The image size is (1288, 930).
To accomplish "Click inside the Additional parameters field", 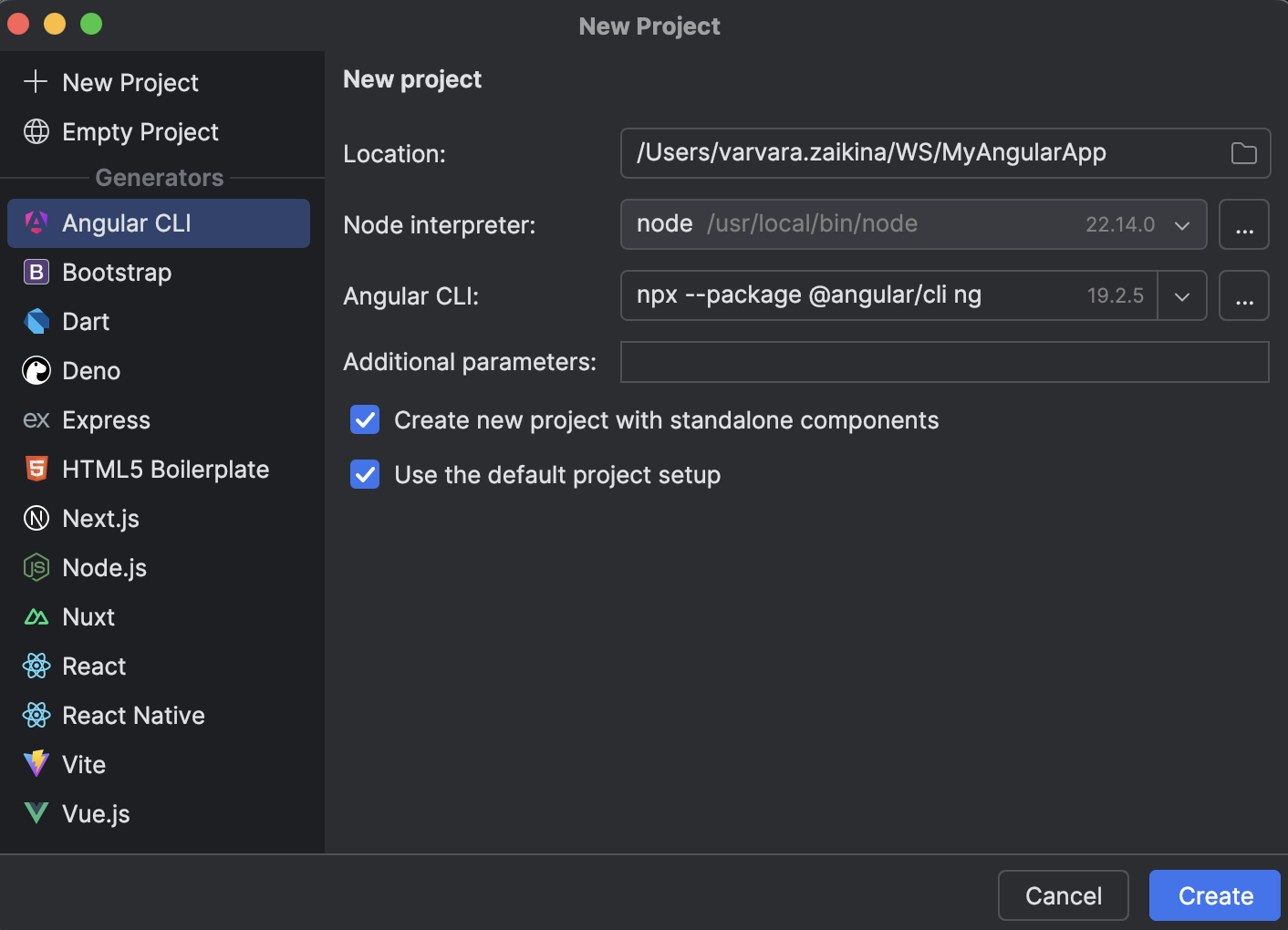I will pyautogui.click(x=944, y=362).
